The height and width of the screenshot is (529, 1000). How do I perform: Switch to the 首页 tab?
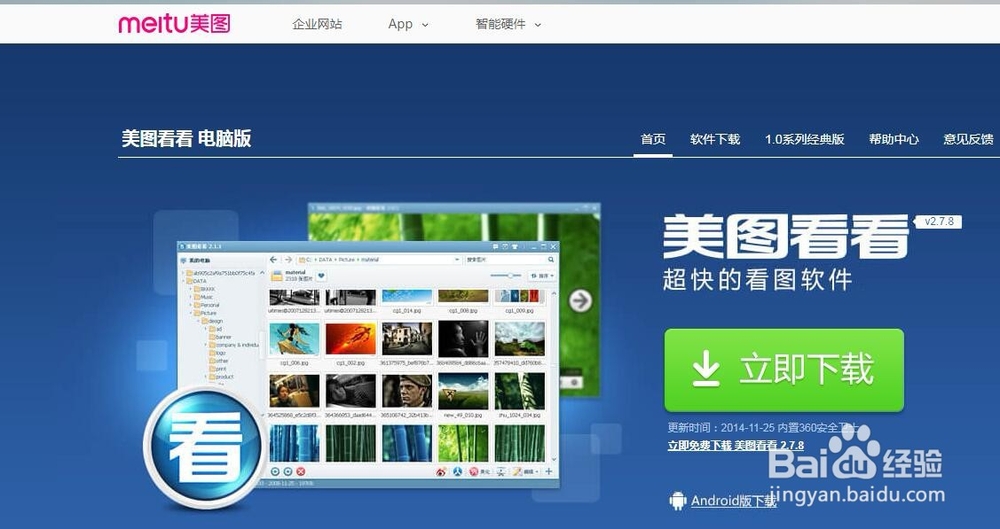(x=653, y=139)
